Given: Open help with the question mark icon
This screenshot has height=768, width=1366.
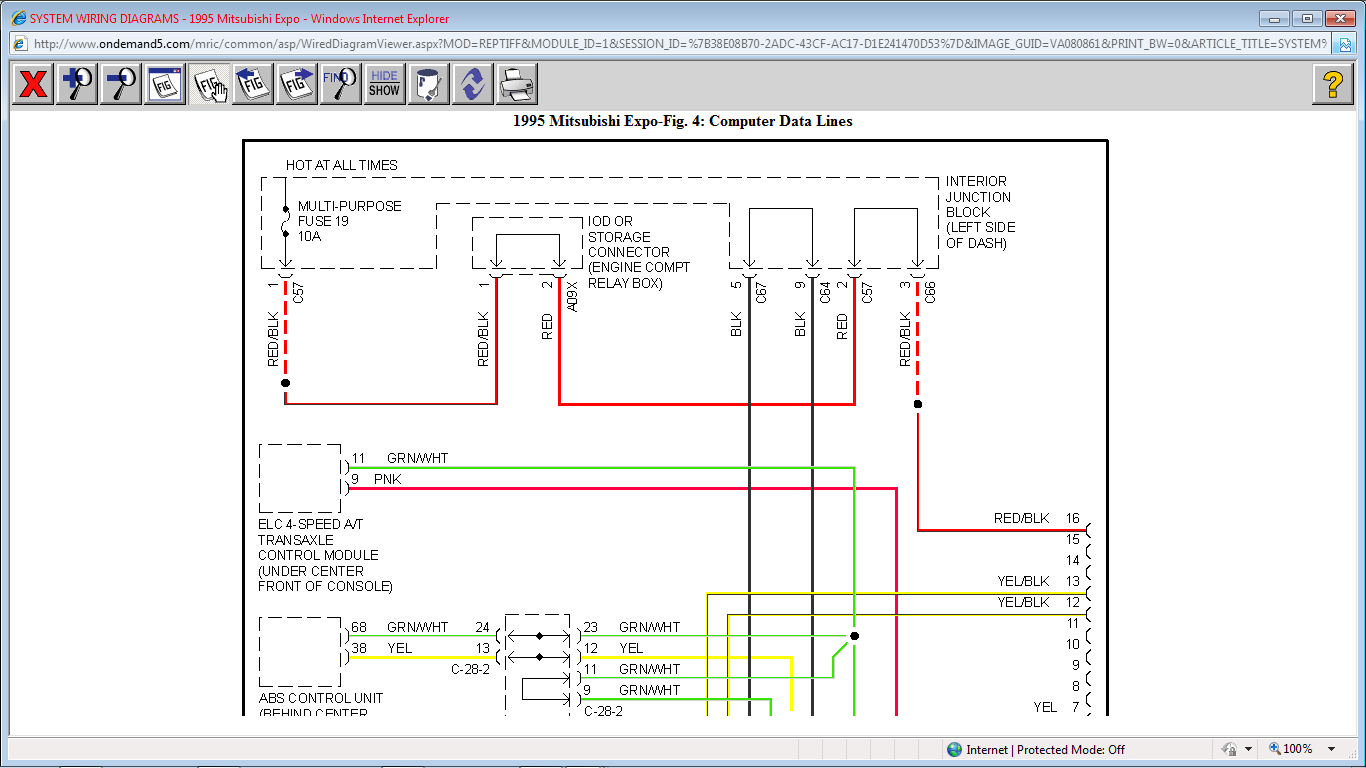Looking at the screenshot, I should [x=1333, y=84].
